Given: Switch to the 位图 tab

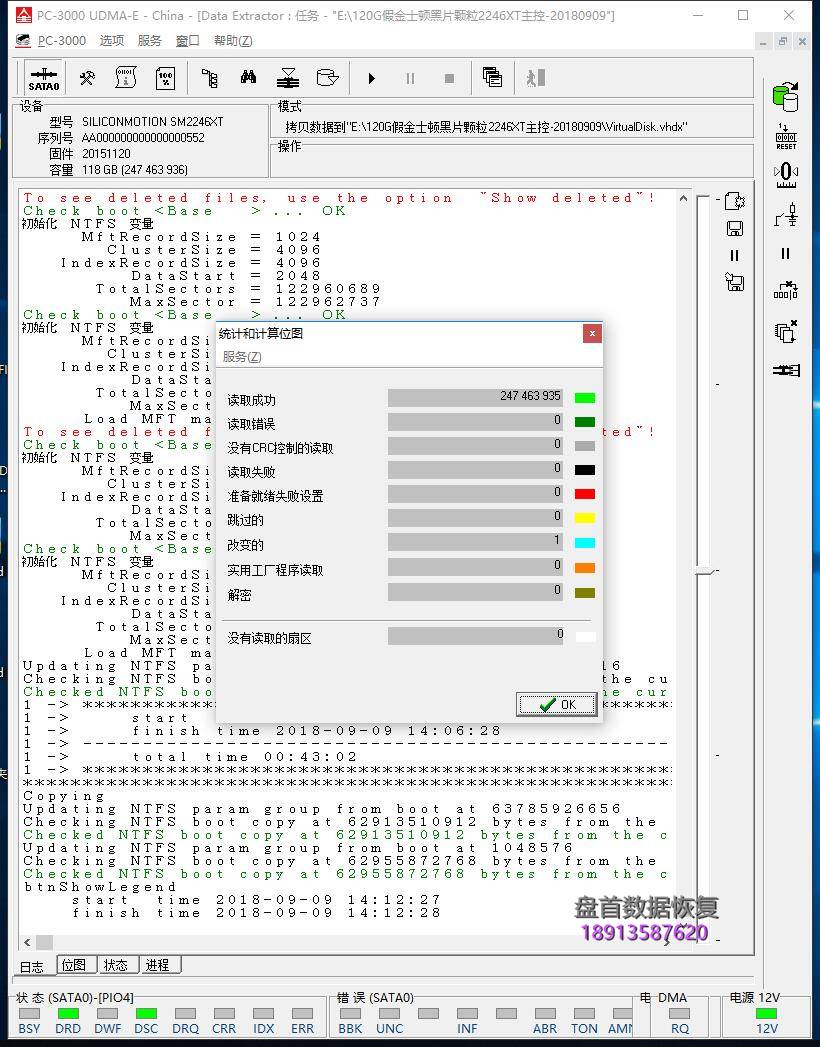Looking at the screenshot, I should pos(75,964).
